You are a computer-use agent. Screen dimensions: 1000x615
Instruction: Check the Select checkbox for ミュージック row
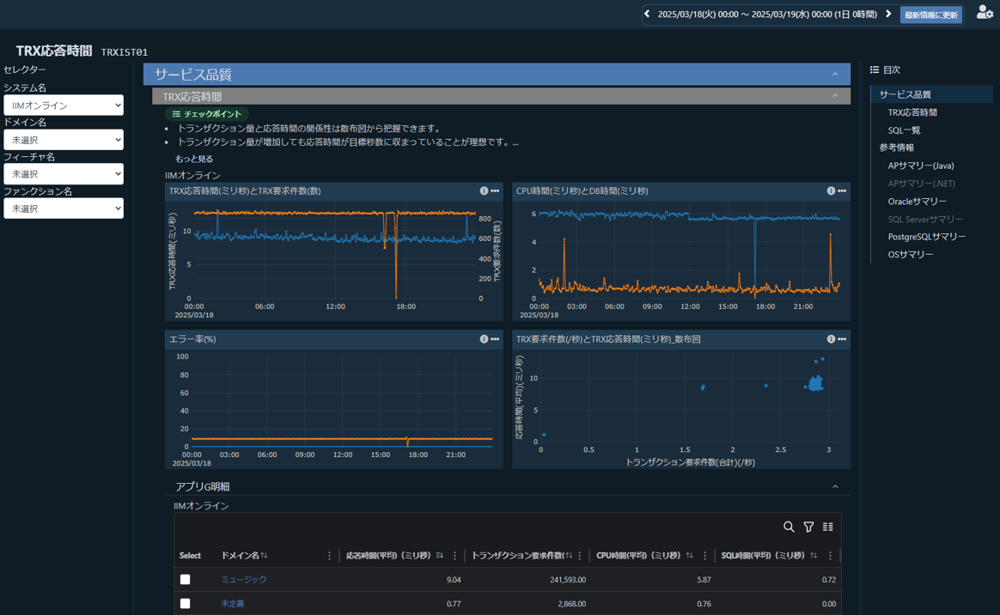(185, 579)
